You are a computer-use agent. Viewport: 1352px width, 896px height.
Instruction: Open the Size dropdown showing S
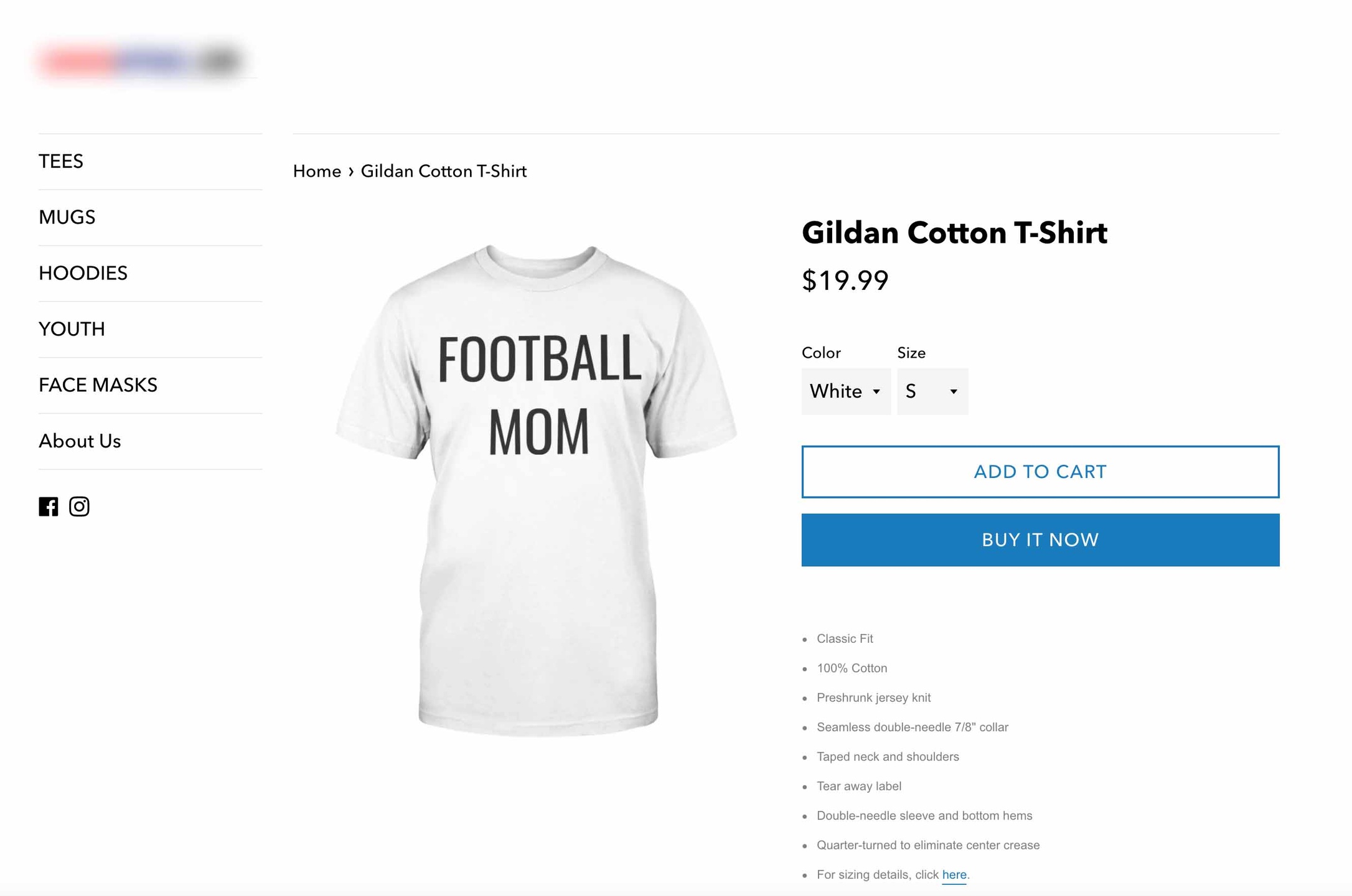pos(932,391)
